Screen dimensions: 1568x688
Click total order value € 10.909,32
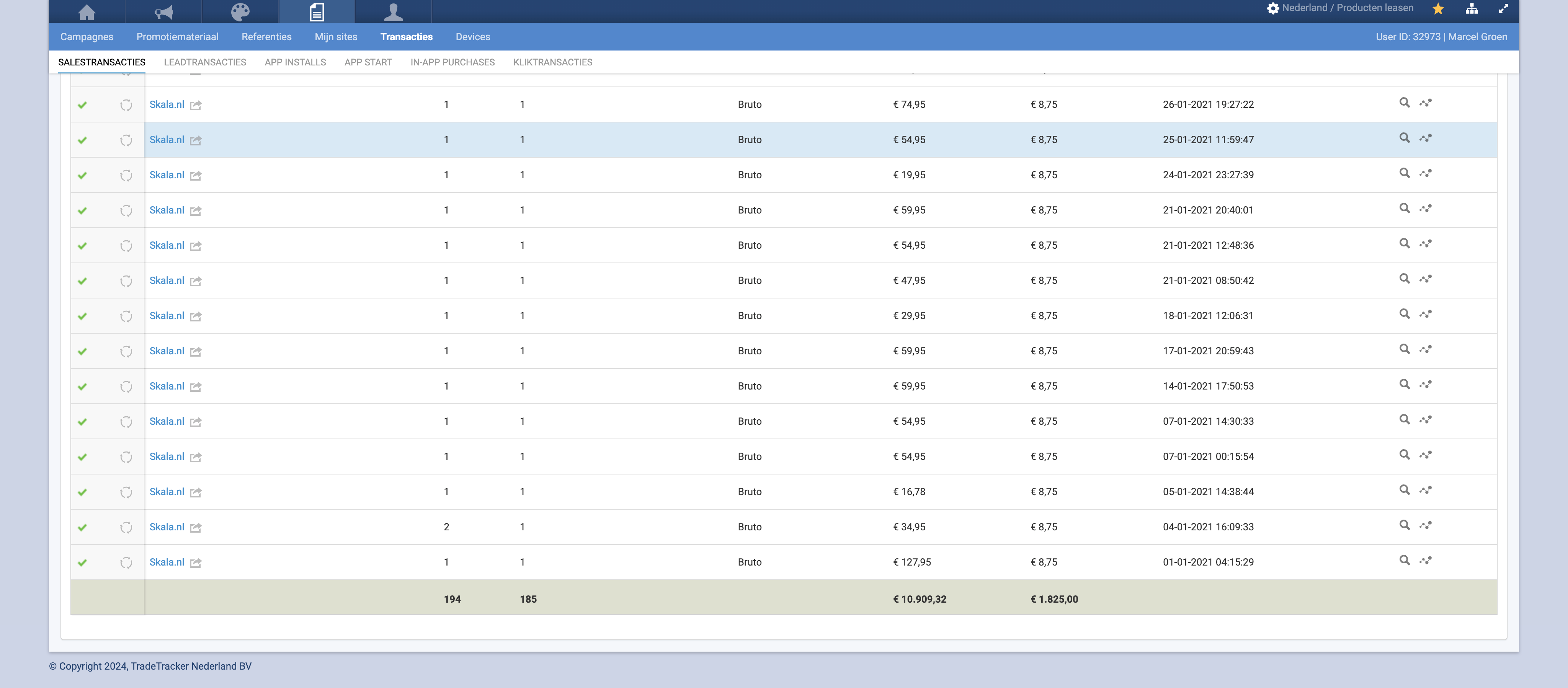[x=920, y=598]
